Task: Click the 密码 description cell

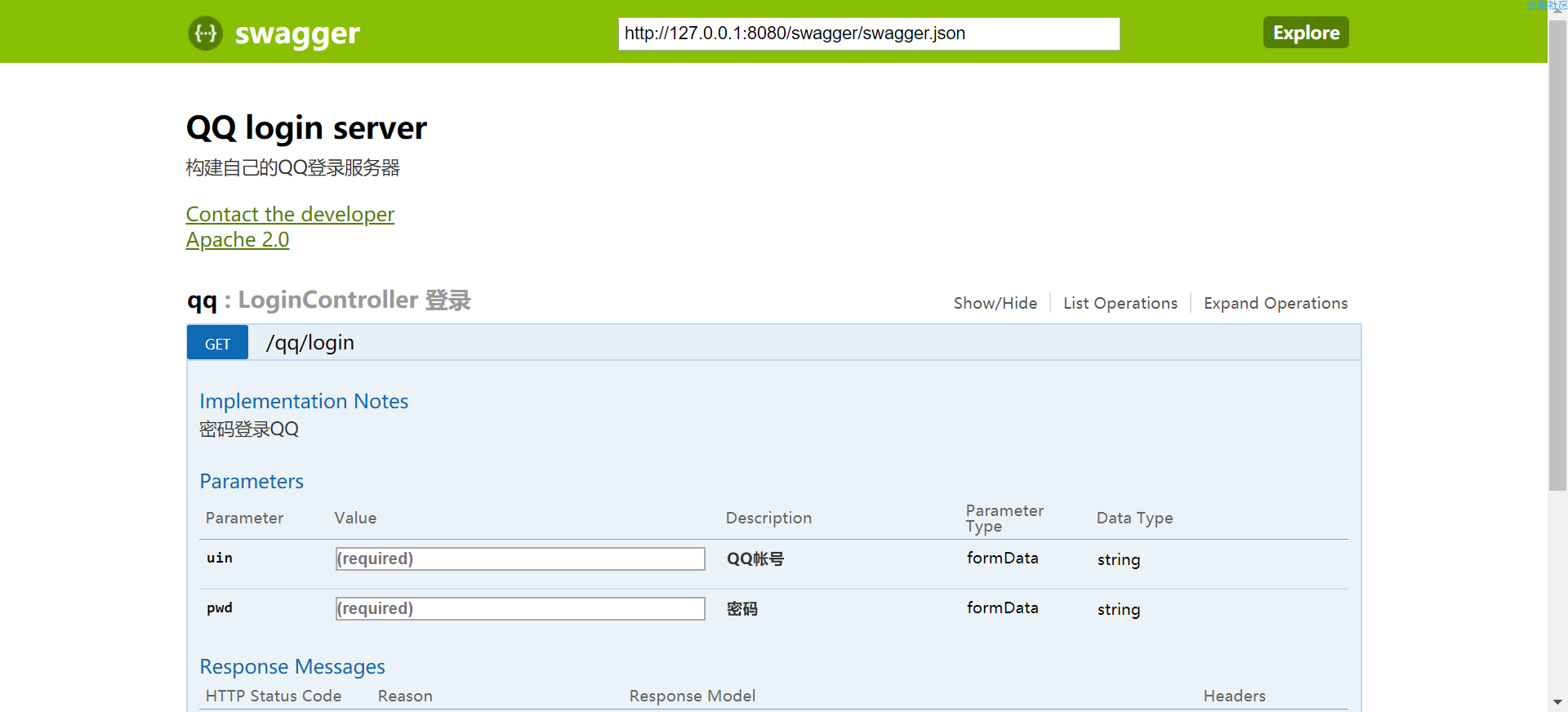Action: click(742, 609)
